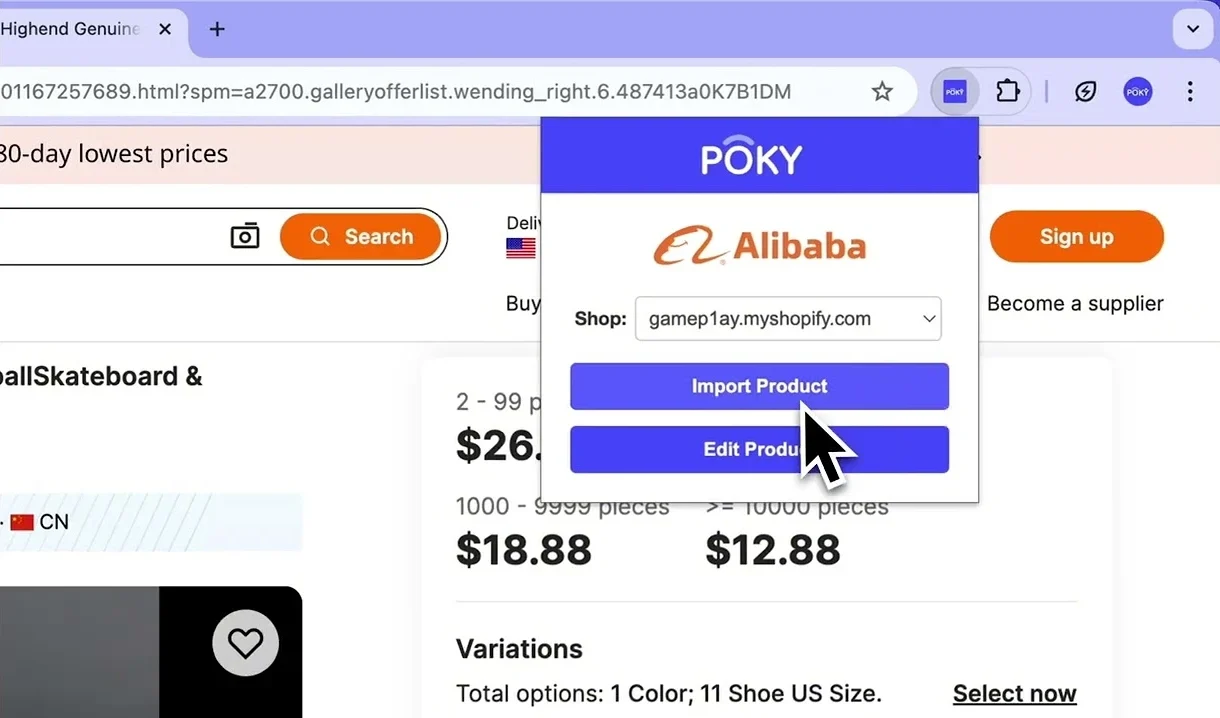The height and width of the screenshot is (718, 1220).
Task: Expand the tab strip chevron
Action: pyautogui.click(x=1192, y=29)
